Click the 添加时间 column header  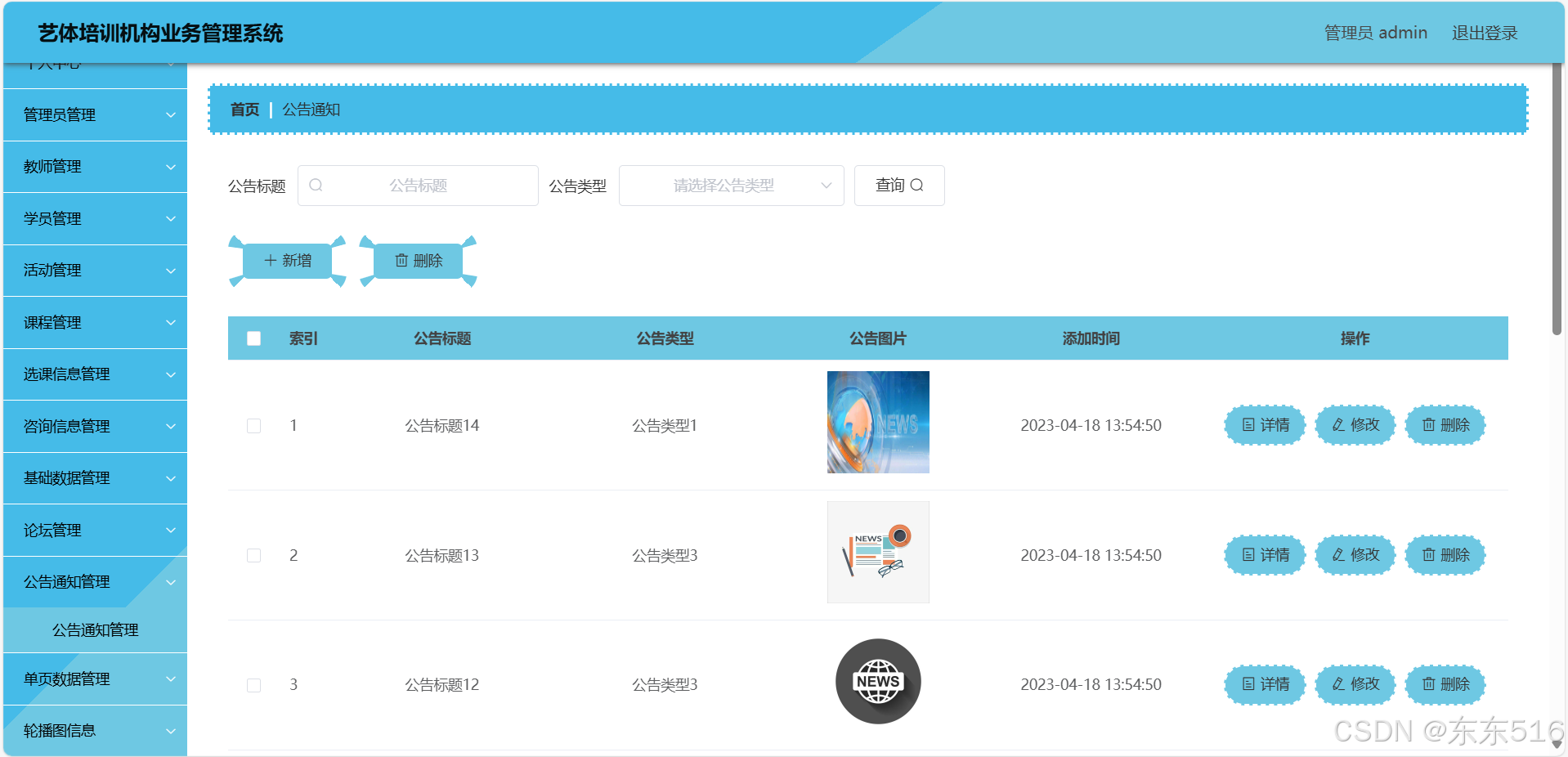click(x=1091, y=338)
